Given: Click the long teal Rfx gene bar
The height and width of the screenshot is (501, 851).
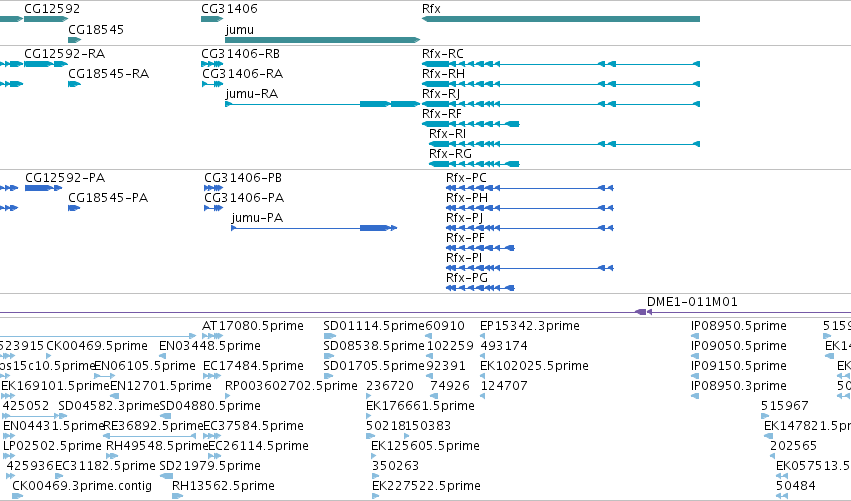Looking at the screenshot, I should 561,19.
